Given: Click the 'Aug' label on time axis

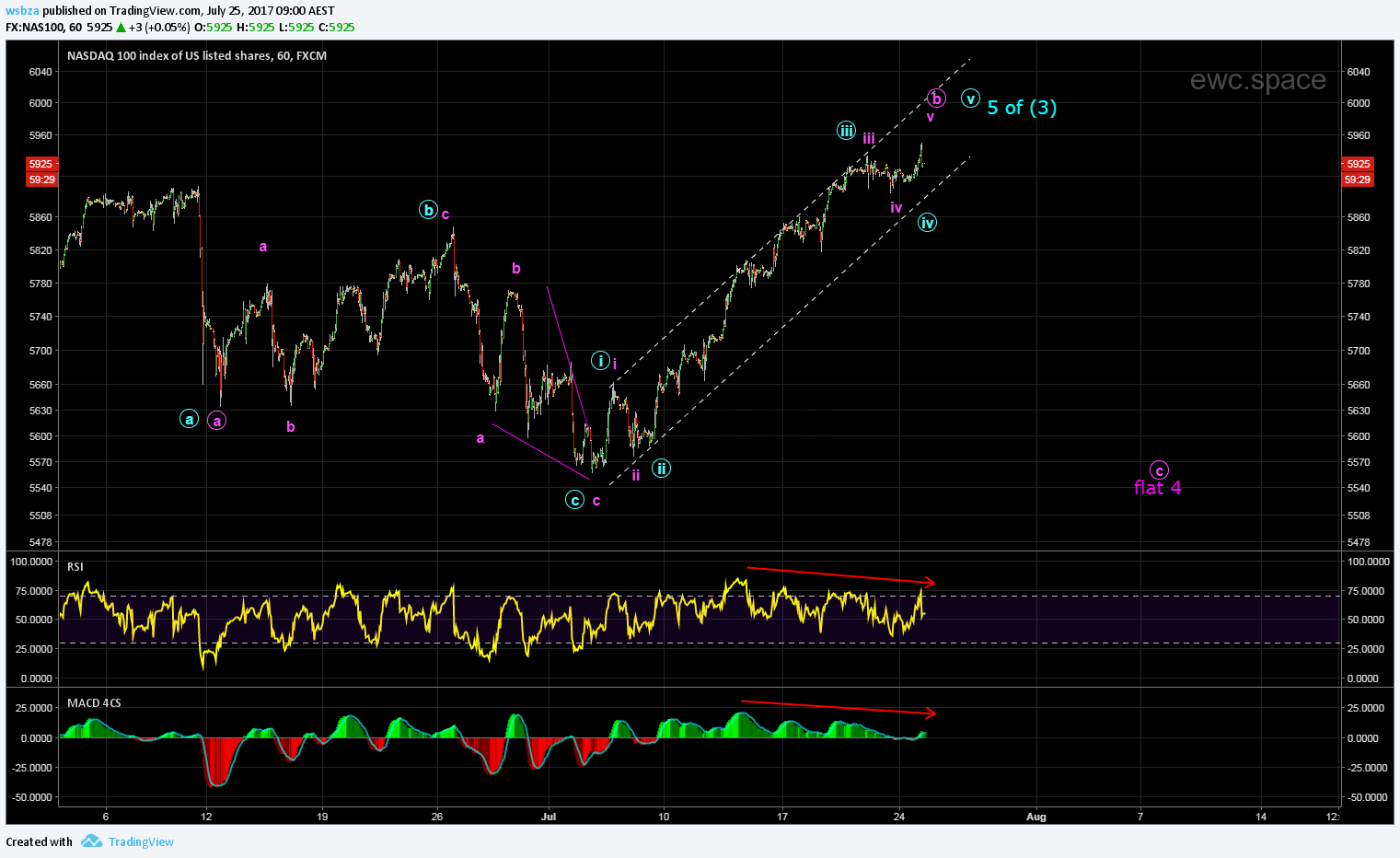Looking at the screenshot, I should [1036, 816].
